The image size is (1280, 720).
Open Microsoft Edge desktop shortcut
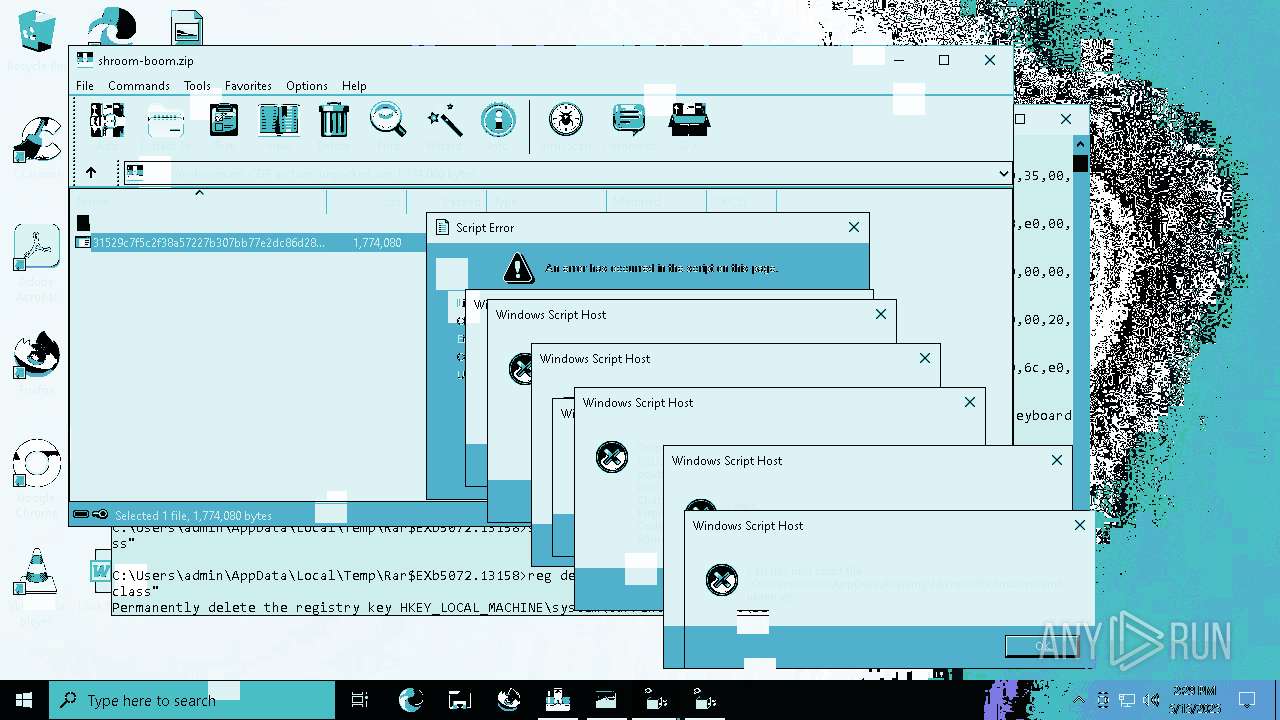point(112,28)
